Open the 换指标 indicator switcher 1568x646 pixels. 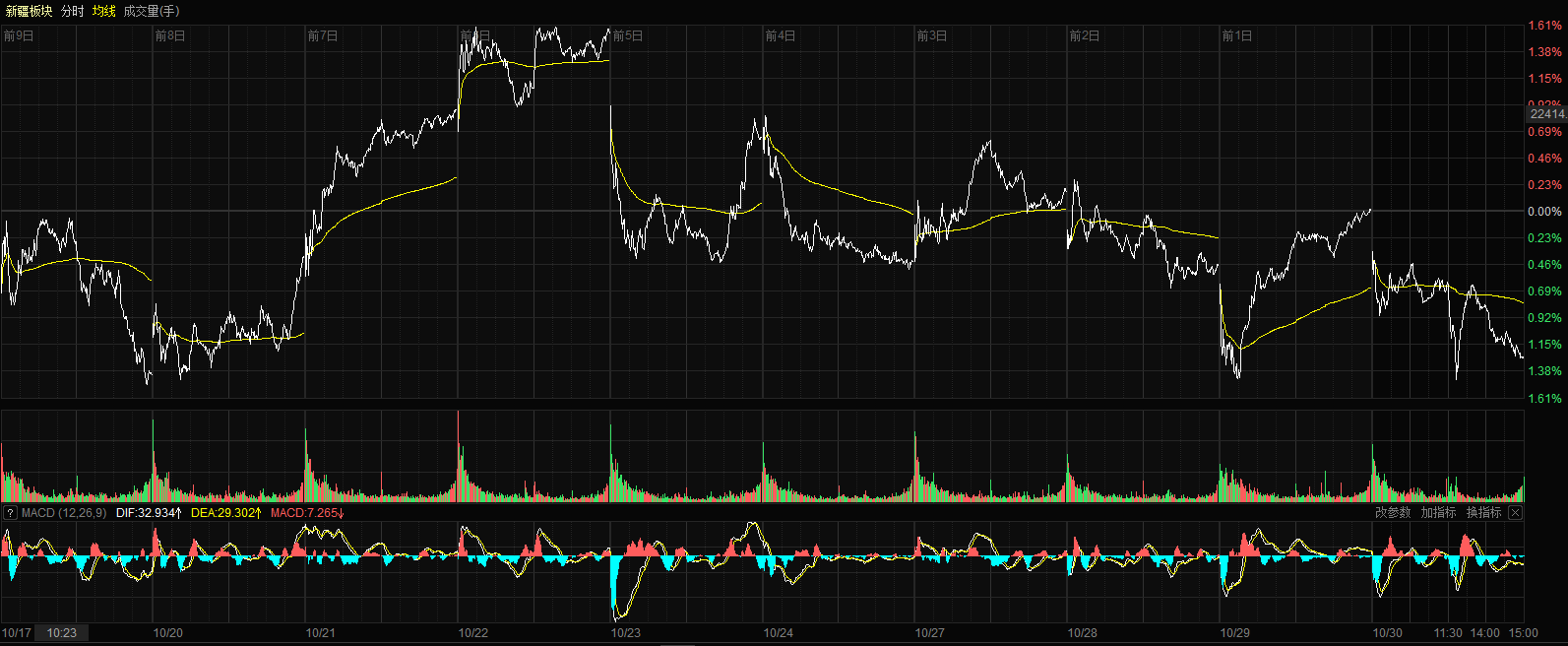click(x=1483, y=513)
